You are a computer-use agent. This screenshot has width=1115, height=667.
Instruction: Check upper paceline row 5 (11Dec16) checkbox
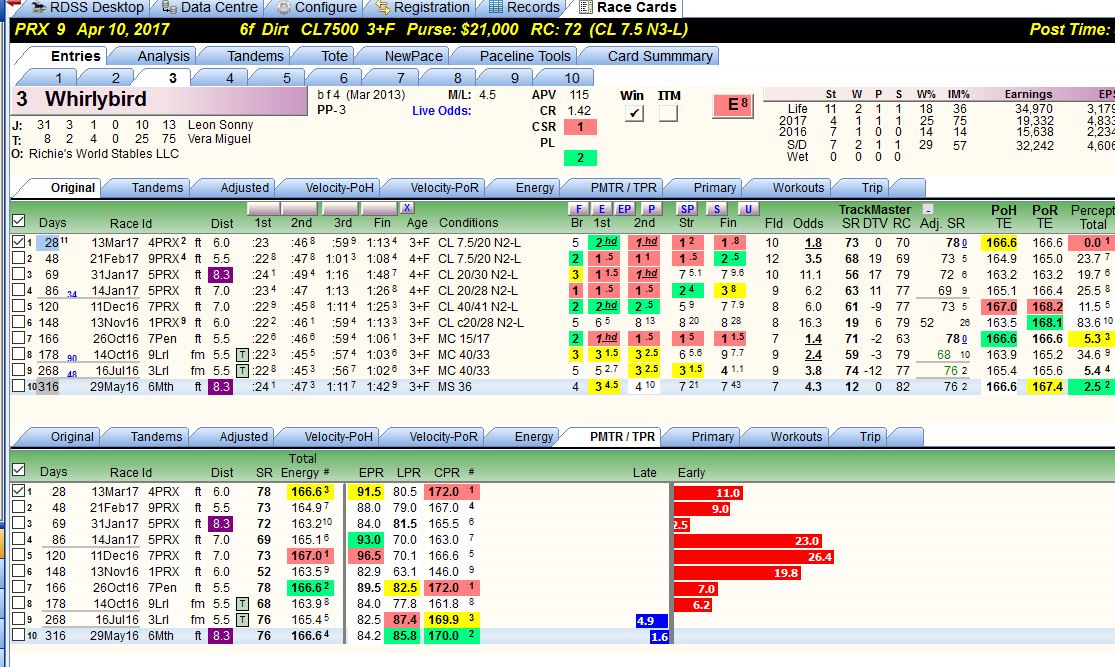pos(18,306)
